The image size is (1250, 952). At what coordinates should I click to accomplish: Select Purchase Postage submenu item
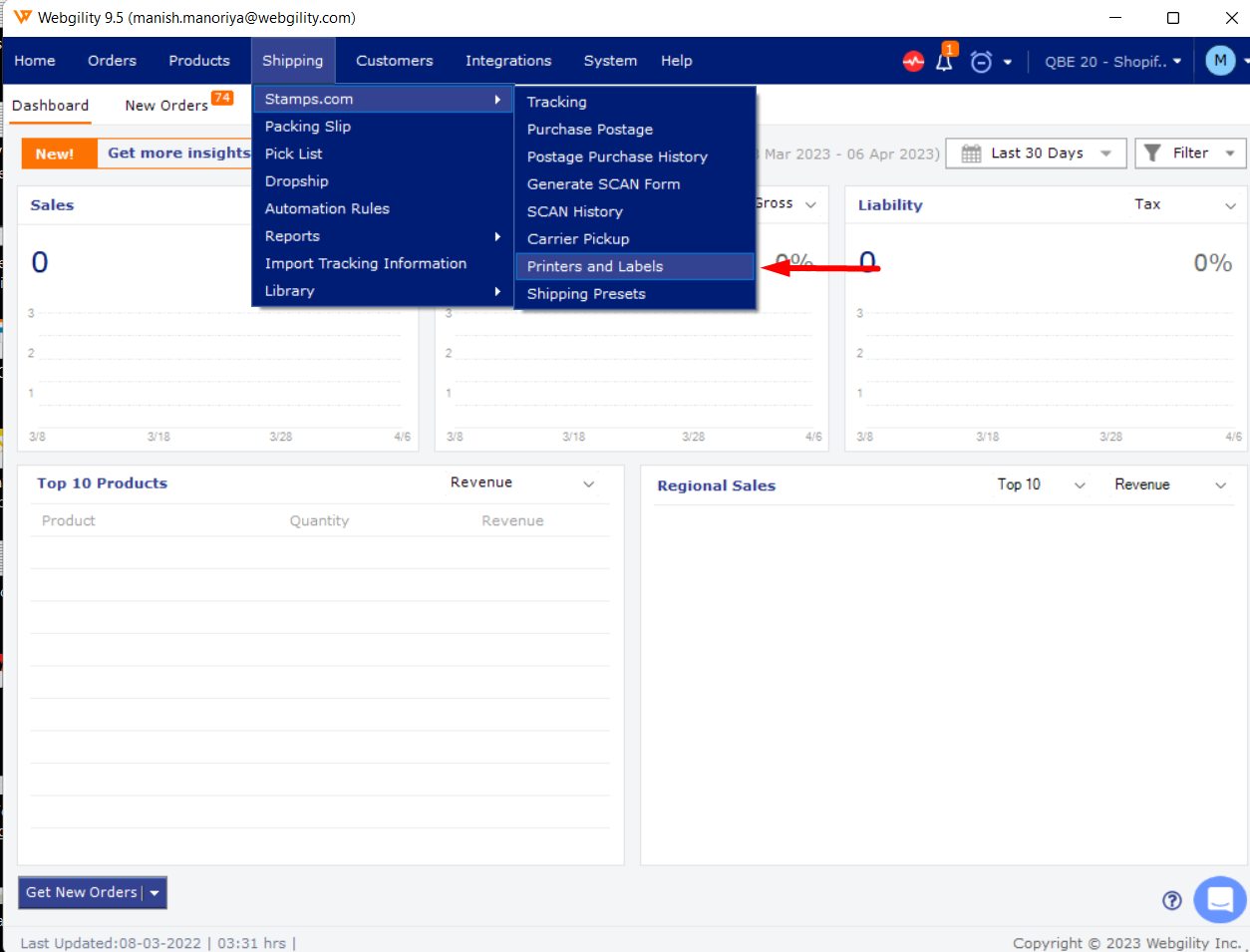635,130
